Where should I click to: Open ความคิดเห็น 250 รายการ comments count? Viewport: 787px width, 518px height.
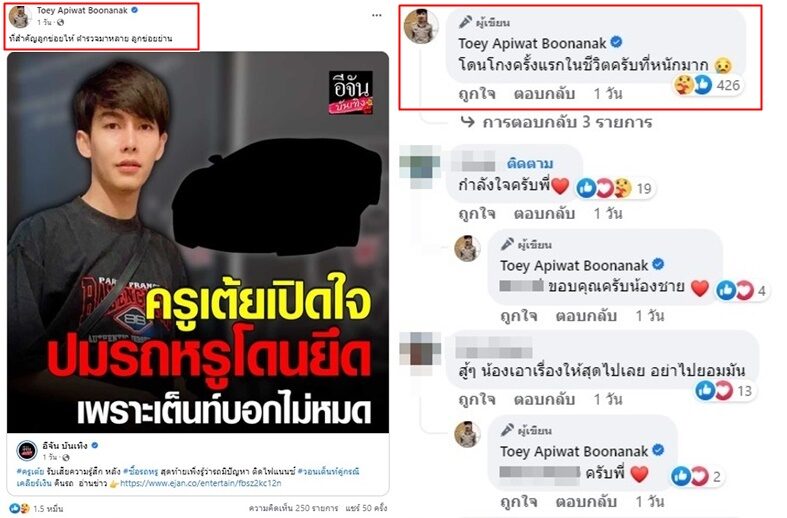[x=293, y=508]
